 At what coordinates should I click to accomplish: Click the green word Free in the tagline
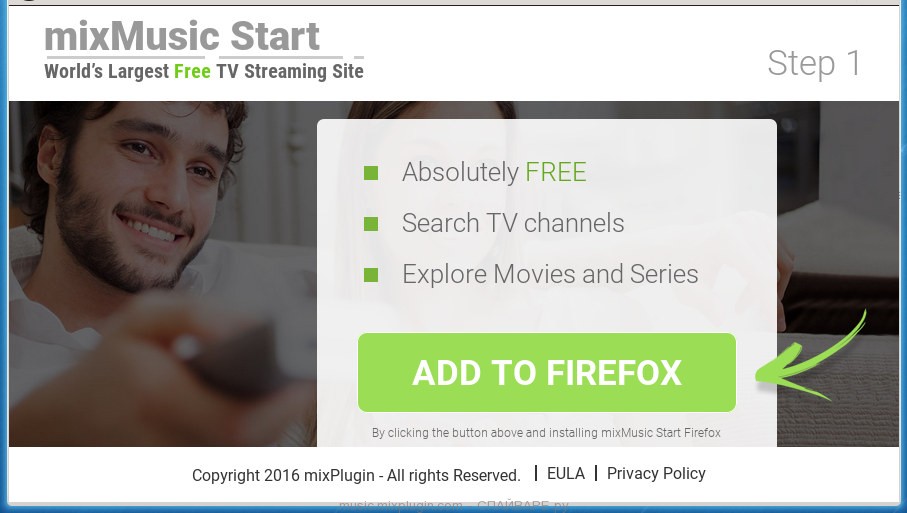(x=192, y=71)
